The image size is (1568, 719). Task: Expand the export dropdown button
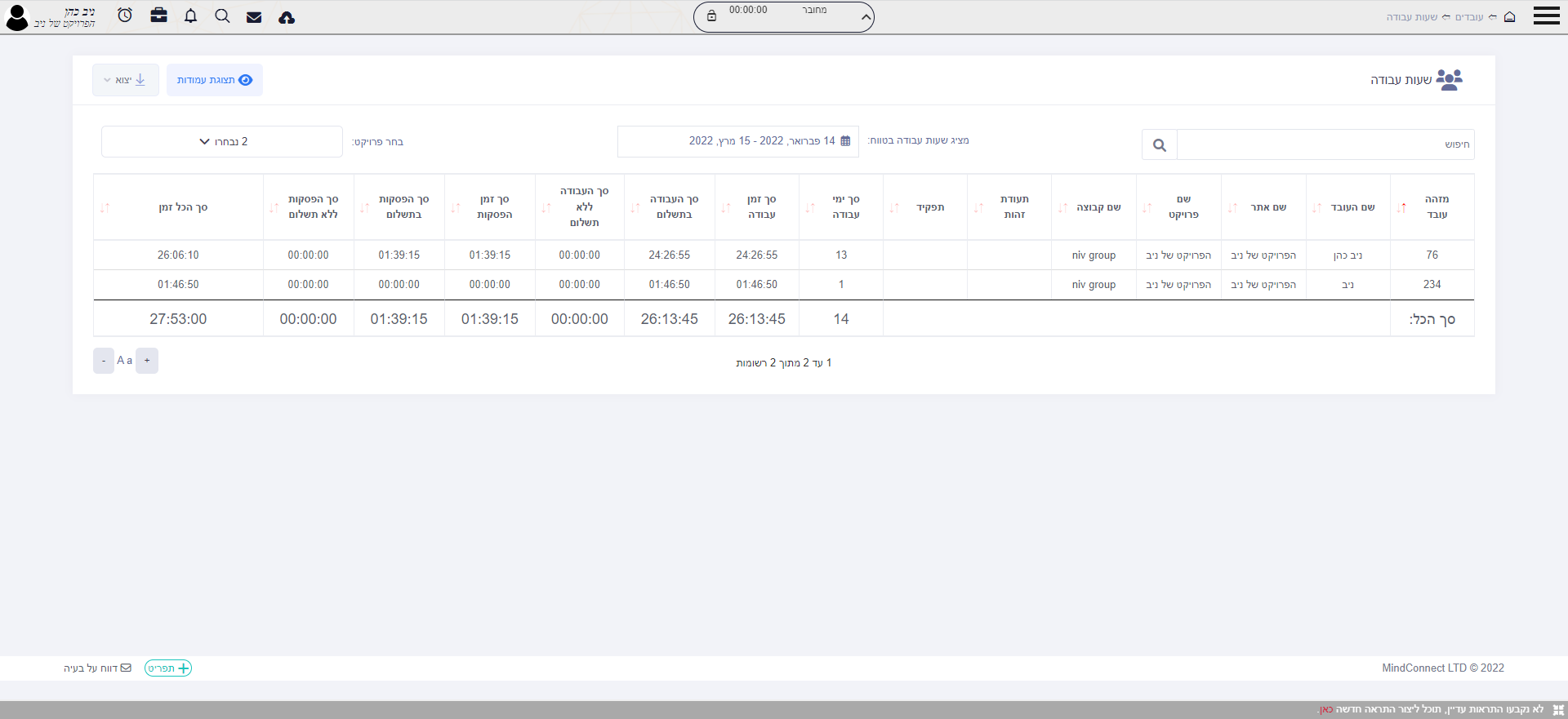click(x=125, y=80)
